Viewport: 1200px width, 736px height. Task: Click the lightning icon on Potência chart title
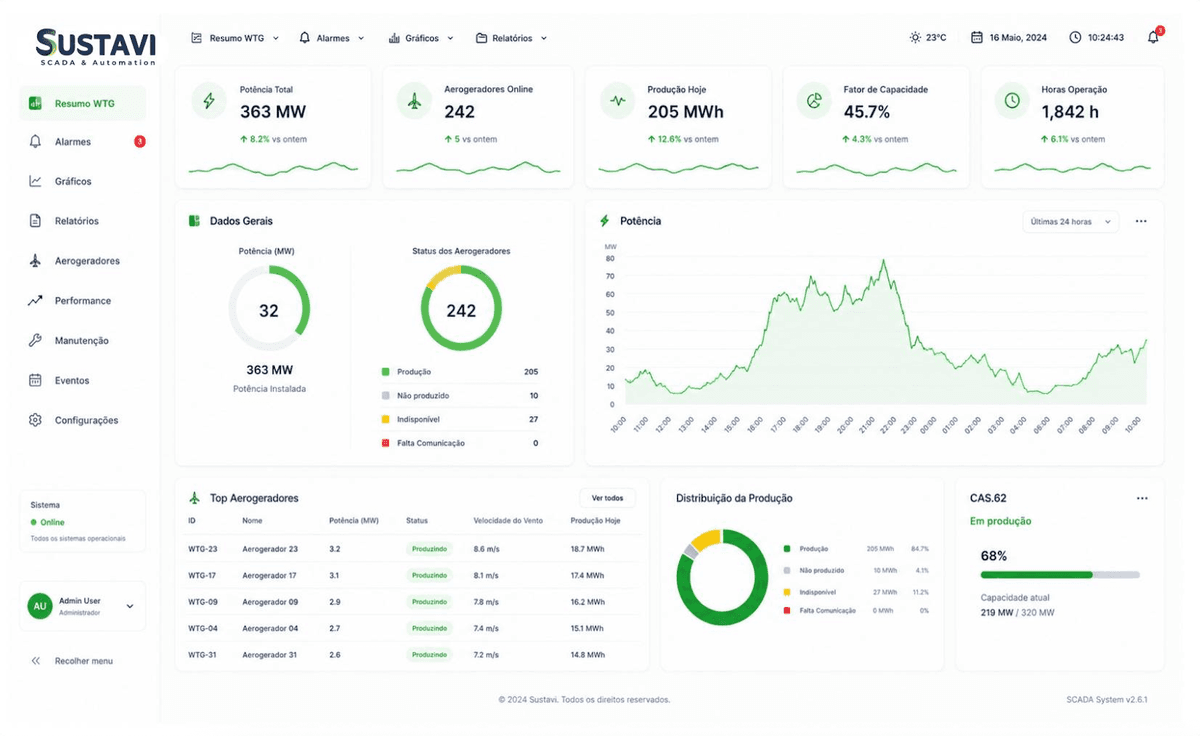coord(604,221)
